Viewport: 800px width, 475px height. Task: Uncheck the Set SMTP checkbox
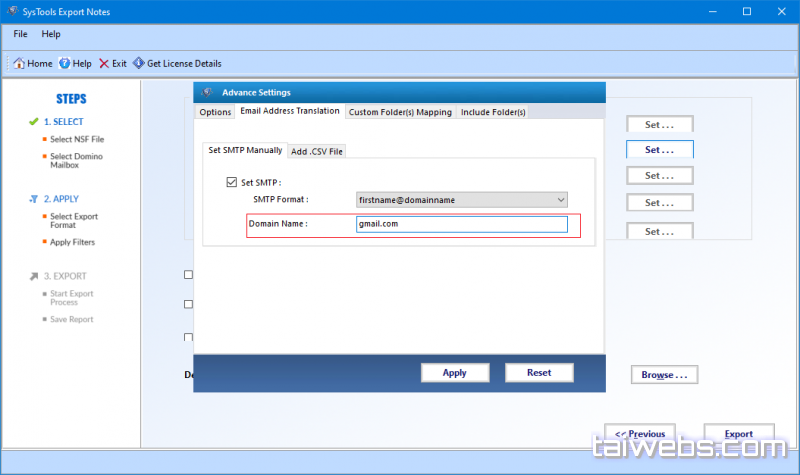(232, 183)
